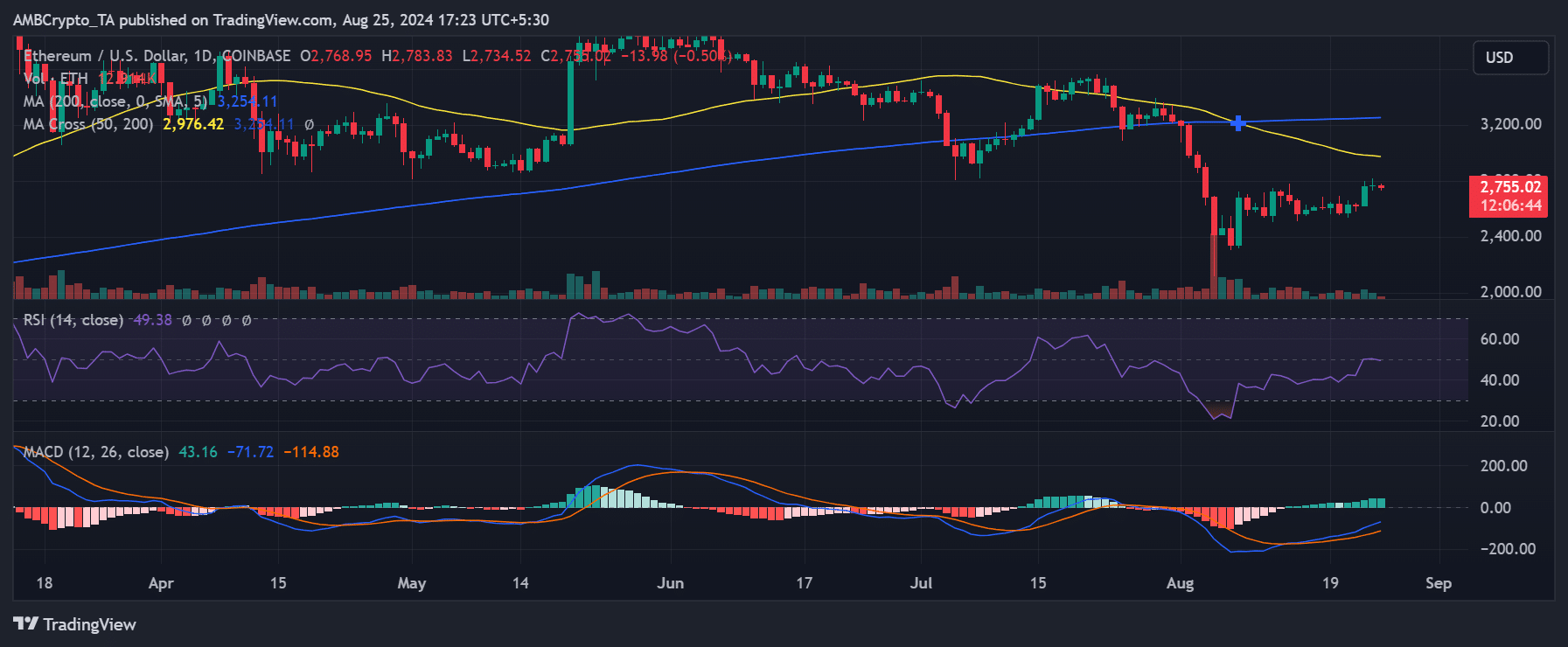This screenshot has height=647, width=1568.
Task: Click the Jun label on time axis
Action: click(670, 583)
